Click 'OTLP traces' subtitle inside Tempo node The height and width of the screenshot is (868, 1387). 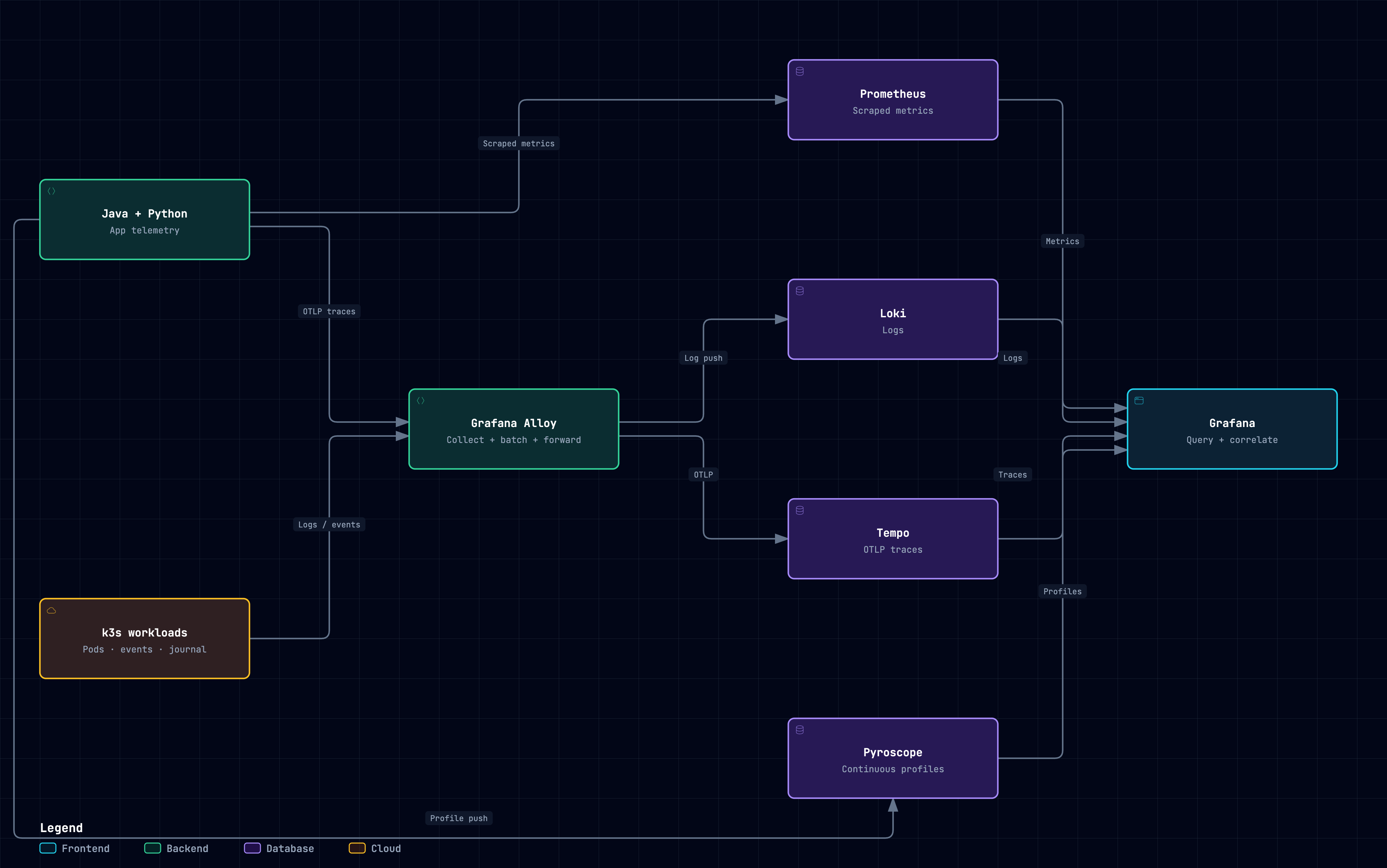coord(893,549)
